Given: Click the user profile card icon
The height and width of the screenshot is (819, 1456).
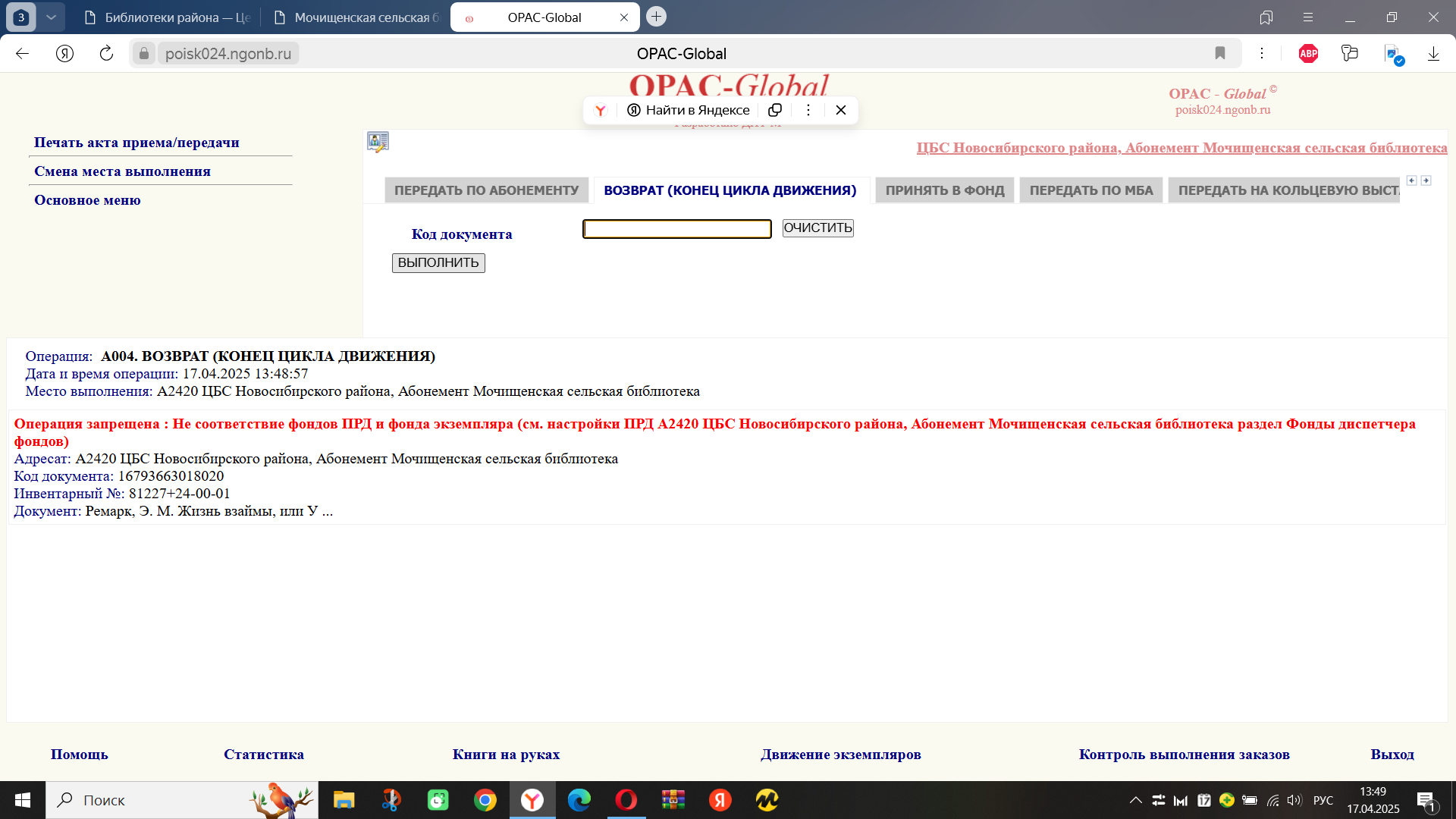Looking at the screenshot, I should point(378,142).
